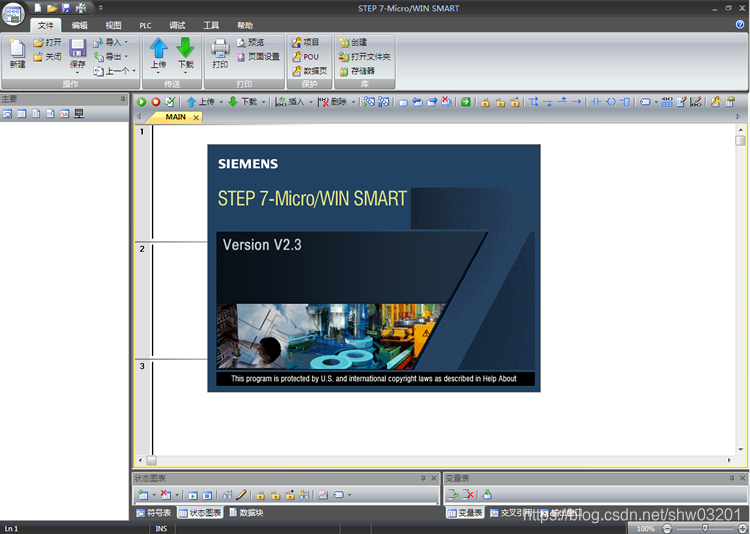The image size is (750, 534).
Task: Open the 帮助 ribbon tab
Action: tap(245, 25)
